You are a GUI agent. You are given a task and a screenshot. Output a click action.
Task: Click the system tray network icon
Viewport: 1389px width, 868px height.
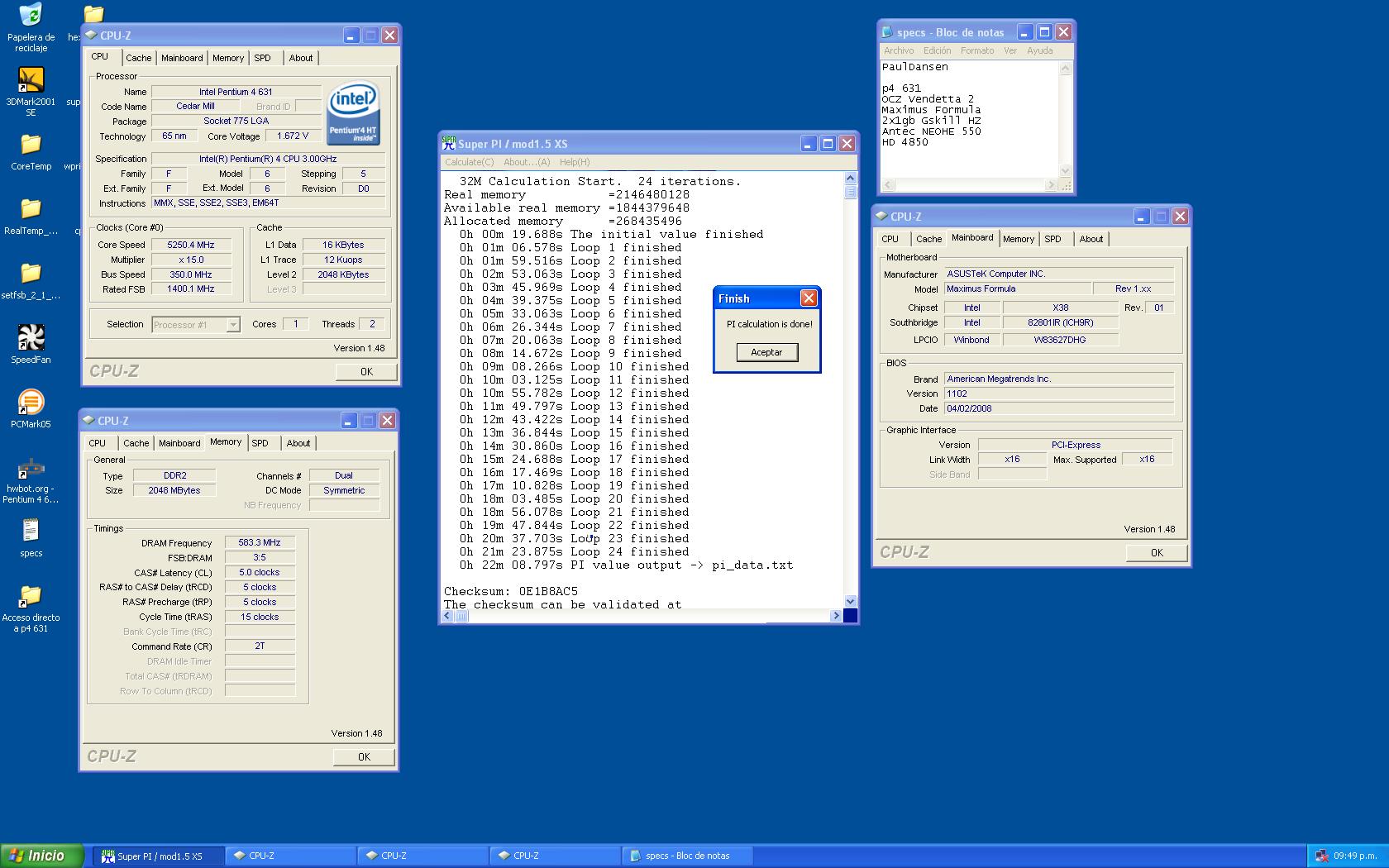[x=1321, y=856]
